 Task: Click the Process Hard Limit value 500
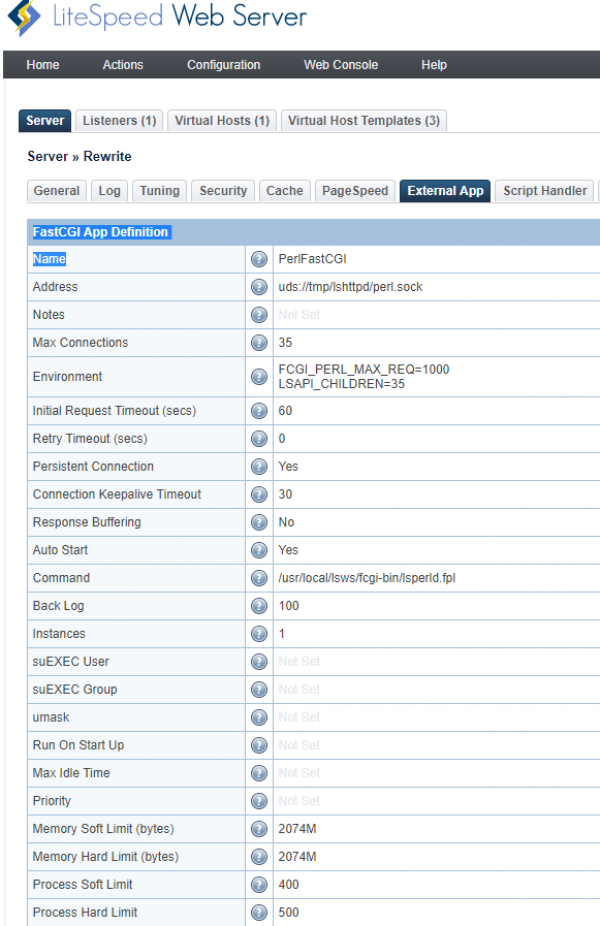coord(289,912)
